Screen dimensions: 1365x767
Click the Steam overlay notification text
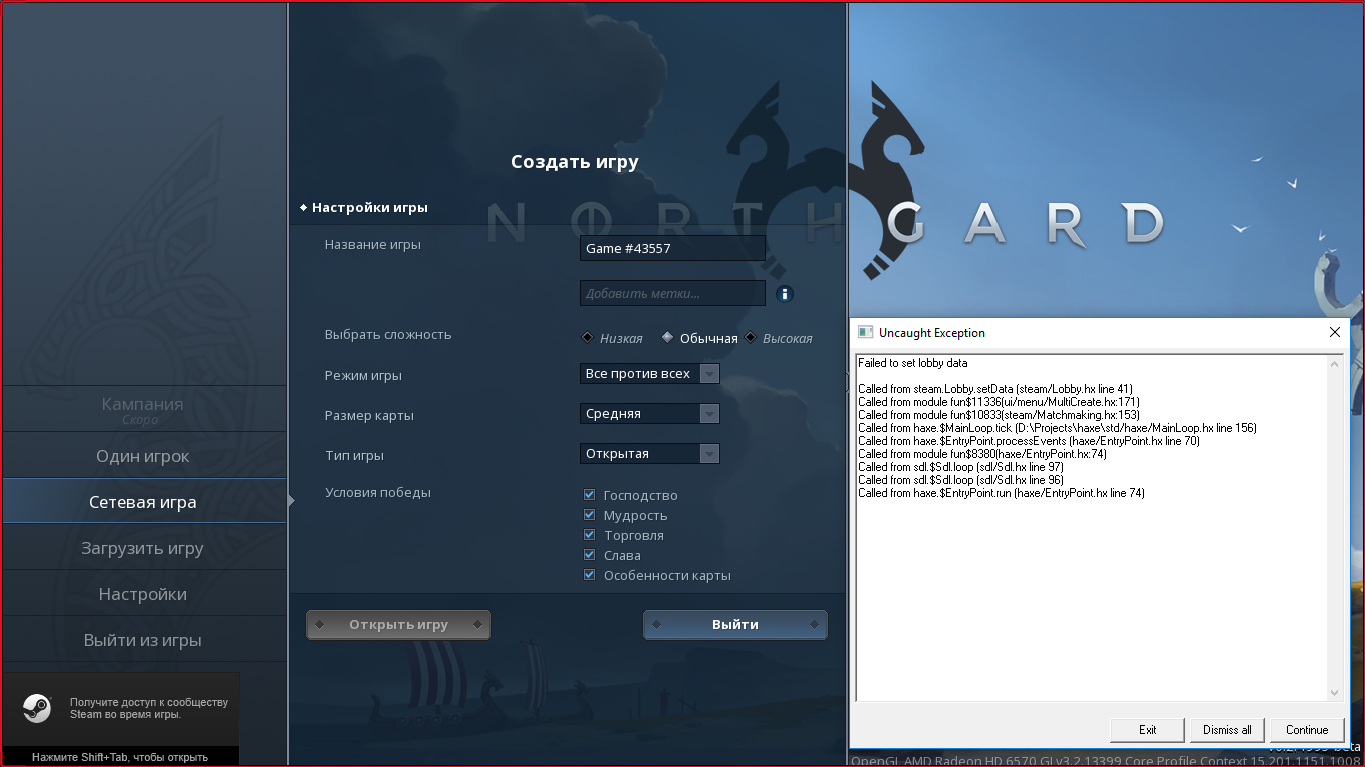tap(149, 709)
